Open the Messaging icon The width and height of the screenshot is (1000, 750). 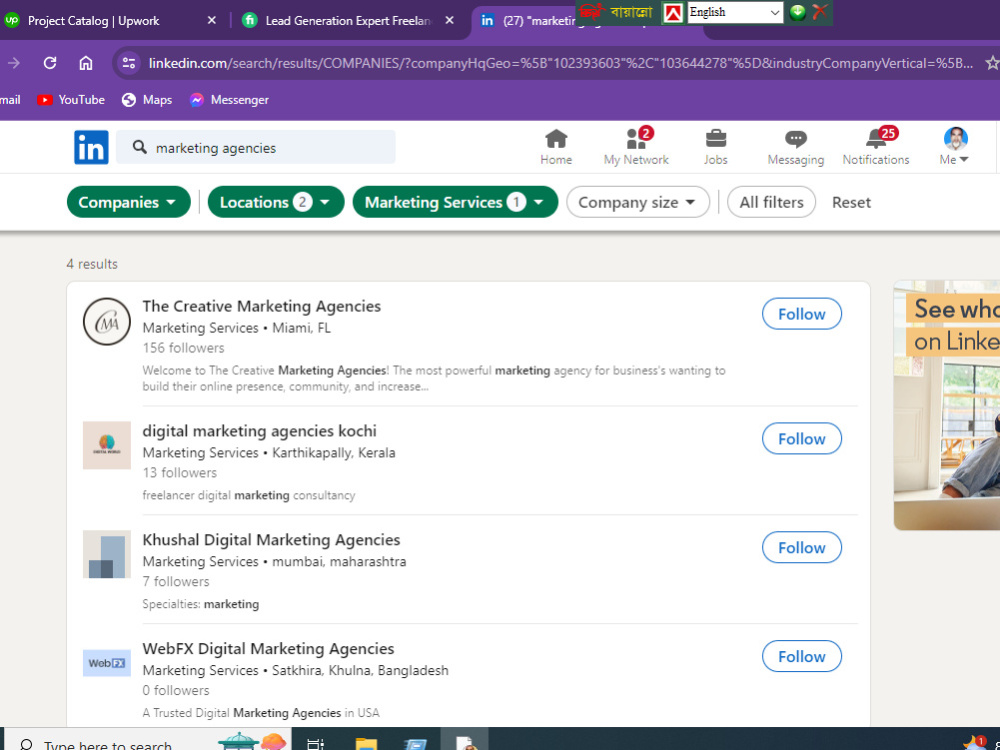[x=795, y=147]
